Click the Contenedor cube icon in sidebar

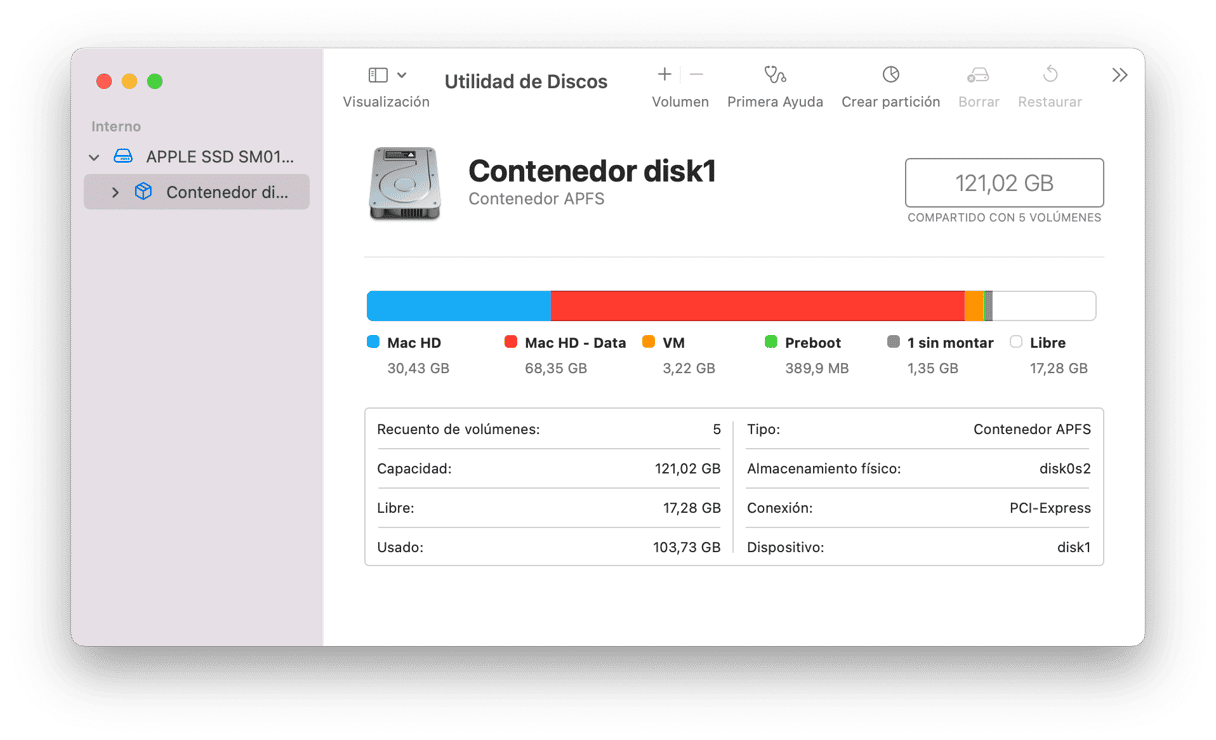pyautogui.click(x=144, y=191)
